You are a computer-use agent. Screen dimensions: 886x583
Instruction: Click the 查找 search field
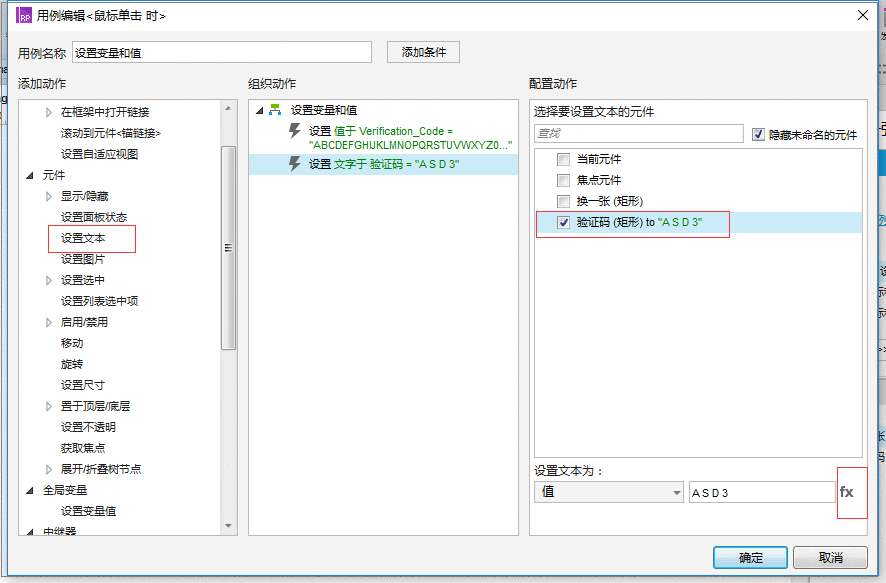click(x=639, y=133)
